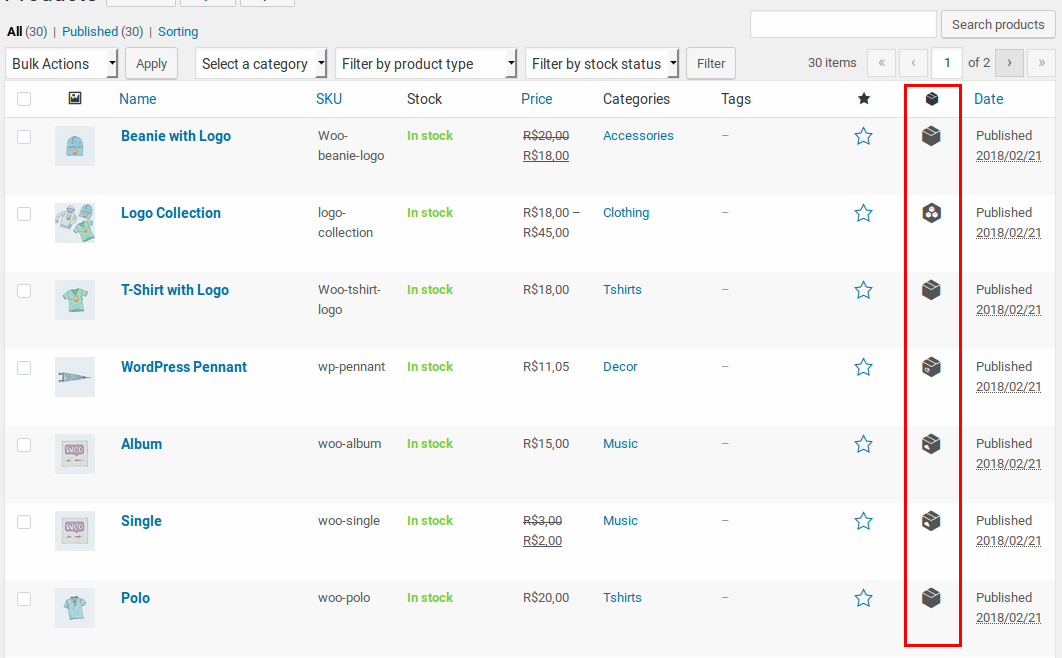Show All products view
Viewport: 1062px width, 658px height.
[x=14, y=31]
